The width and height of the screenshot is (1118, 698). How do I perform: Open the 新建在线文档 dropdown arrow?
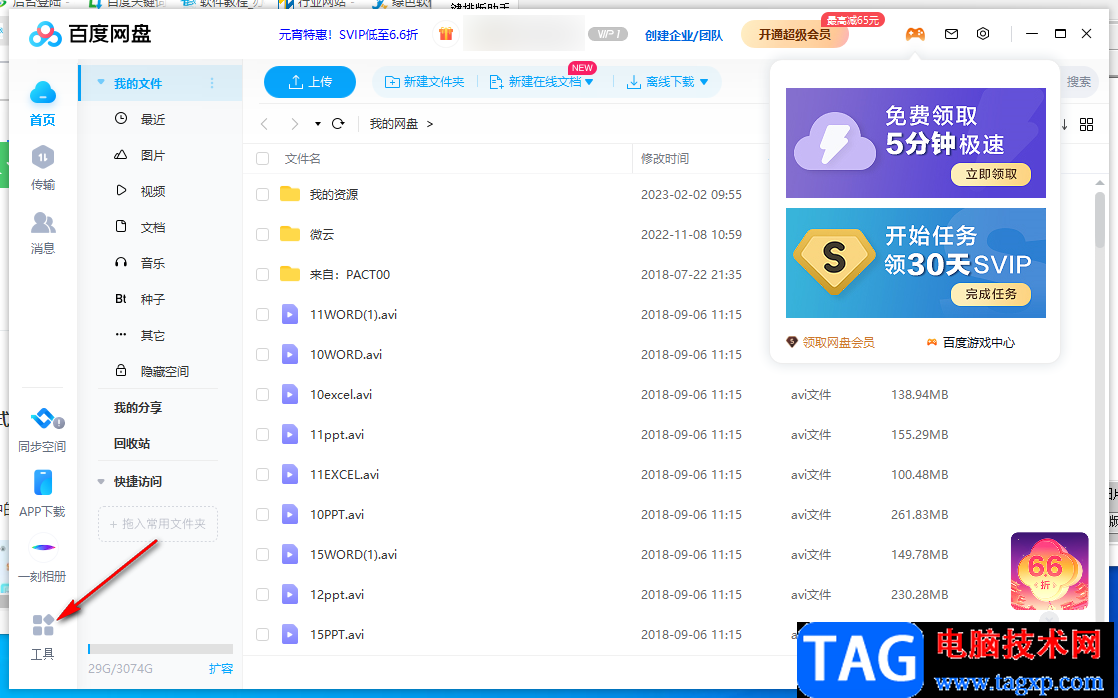coord(589,82)
